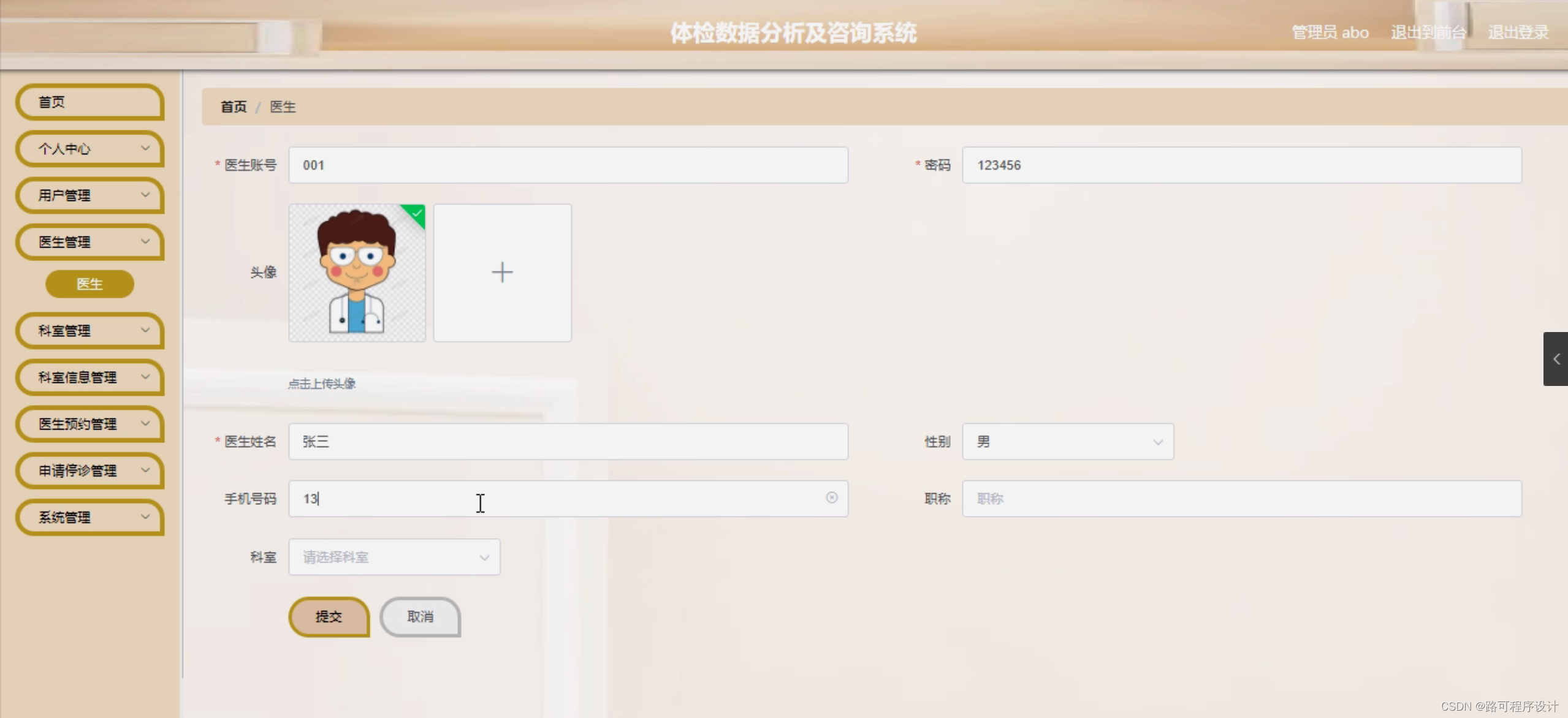Go to 首页 in sidebar
Screen dimensions: 1568x718
tap(90, 102)
